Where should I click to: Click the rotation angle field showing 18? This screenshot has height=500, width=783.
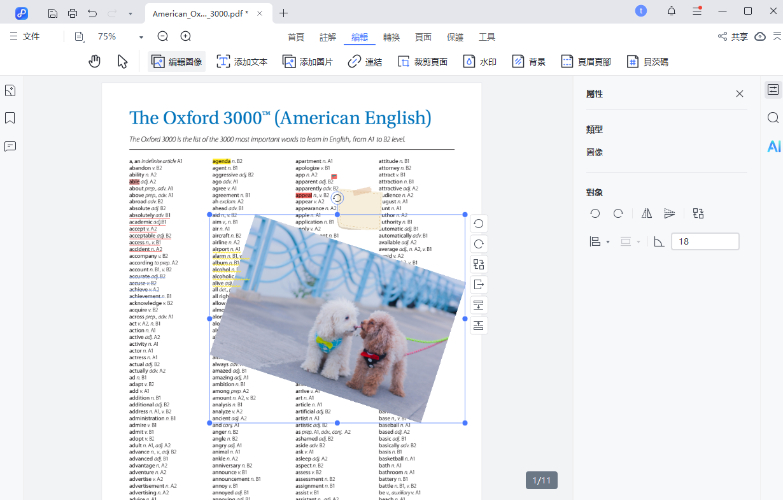(x=705, y=242)
